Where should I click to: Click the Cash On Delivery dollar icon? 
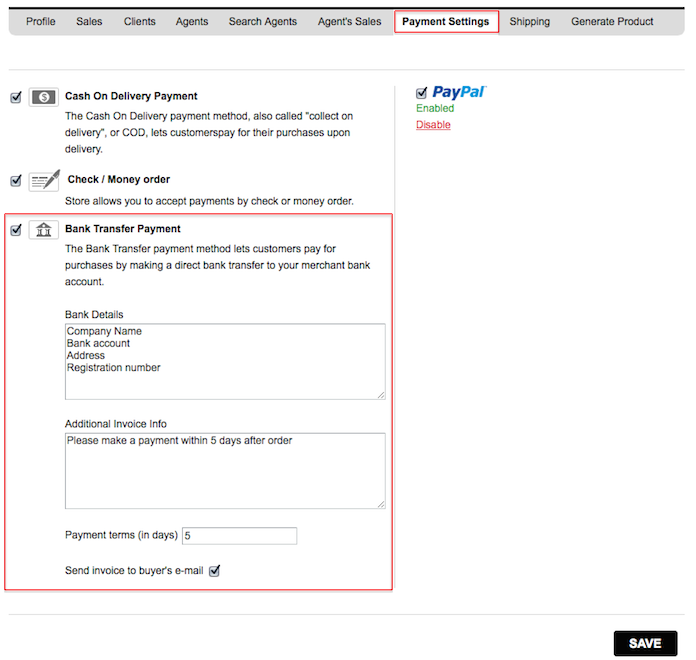click(x=44, y=97)
